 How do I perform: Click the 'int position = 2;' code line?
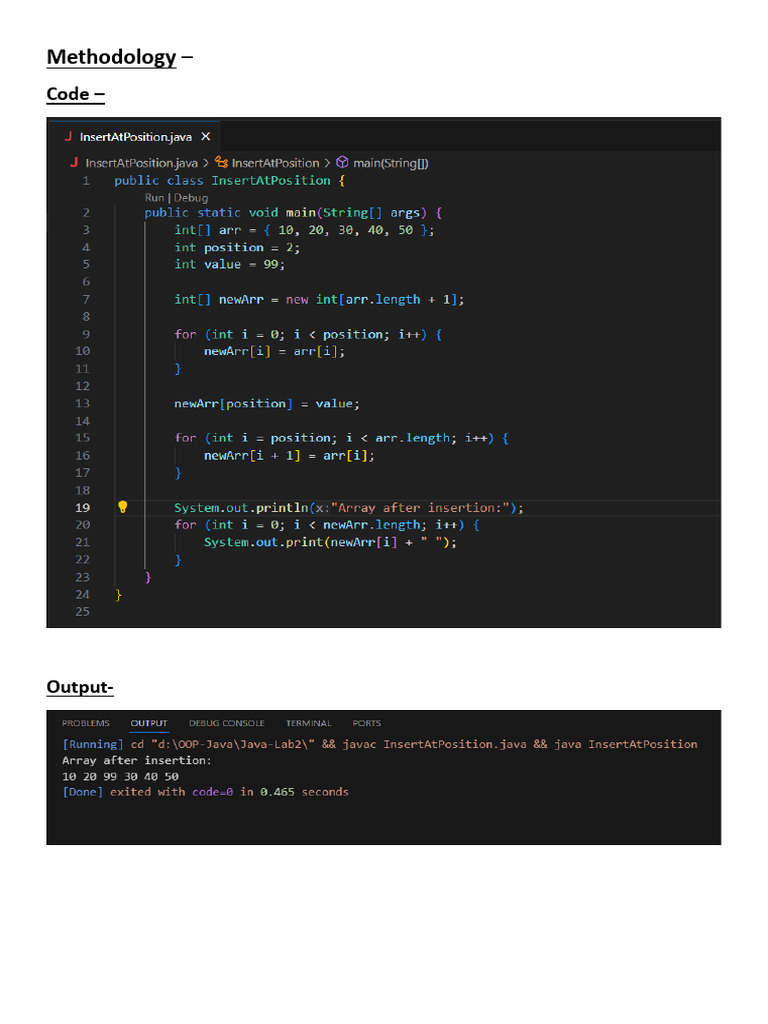pyautogui.click(x=237, y=248)
